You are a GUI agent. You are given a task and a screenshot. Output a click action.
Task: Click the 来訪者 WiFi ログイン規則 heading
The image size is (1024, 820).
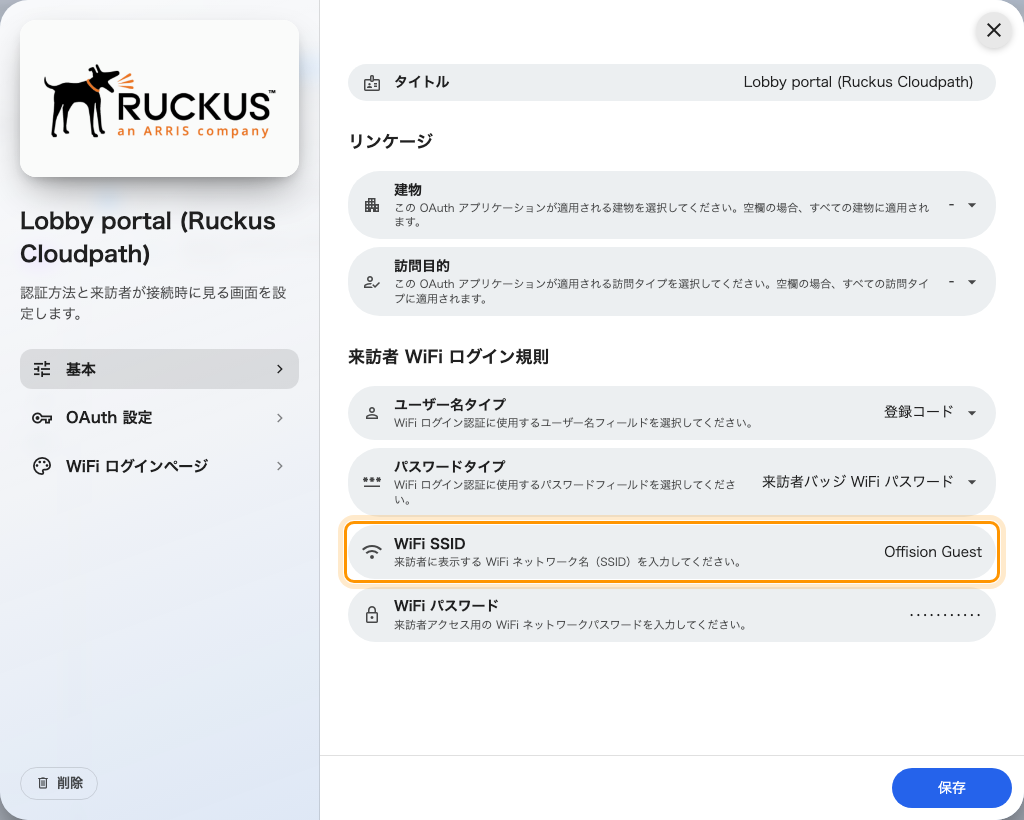click(x=448, y=357)
